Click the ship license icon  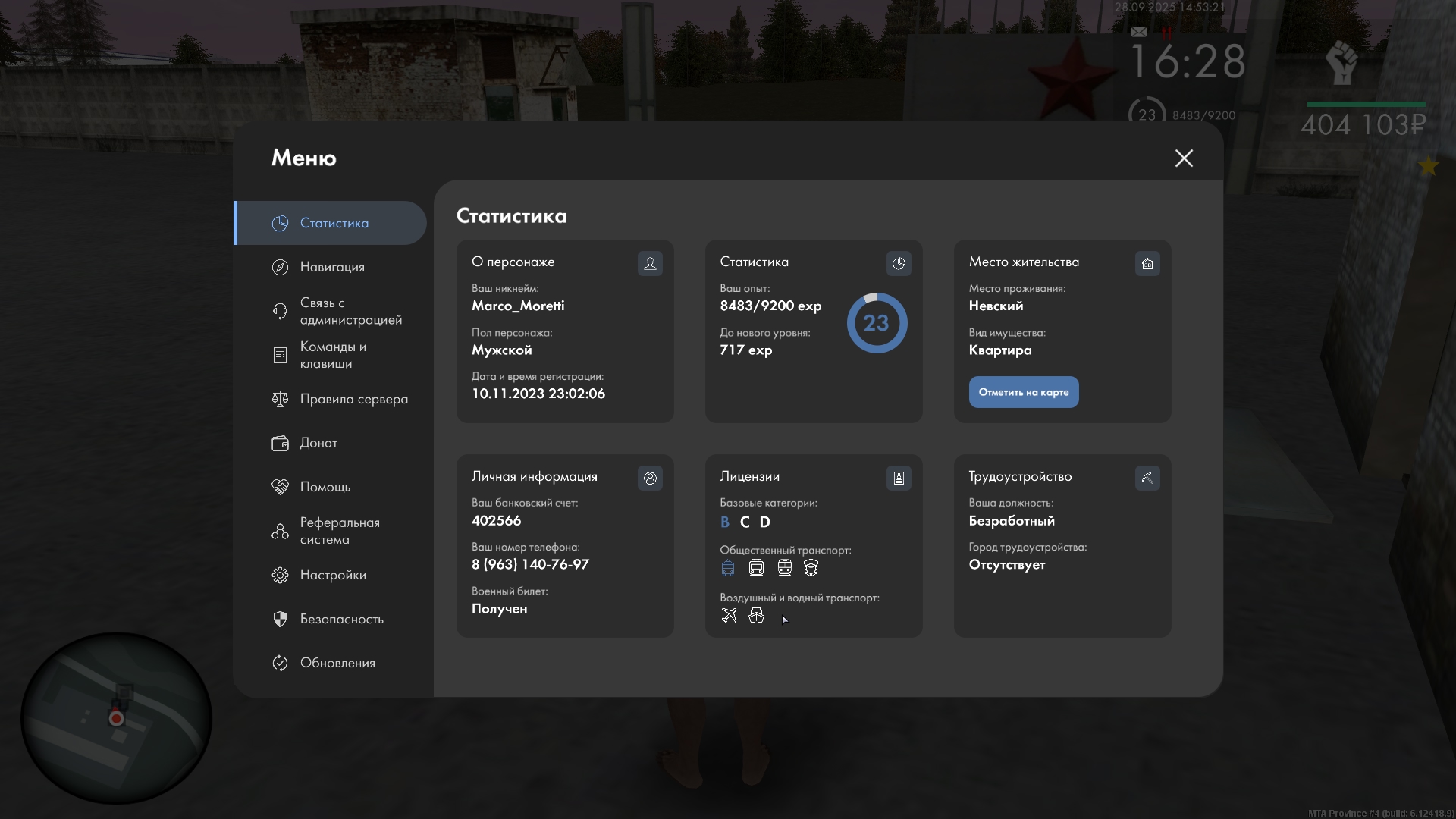pyautogui.click(x=756, y=616)
